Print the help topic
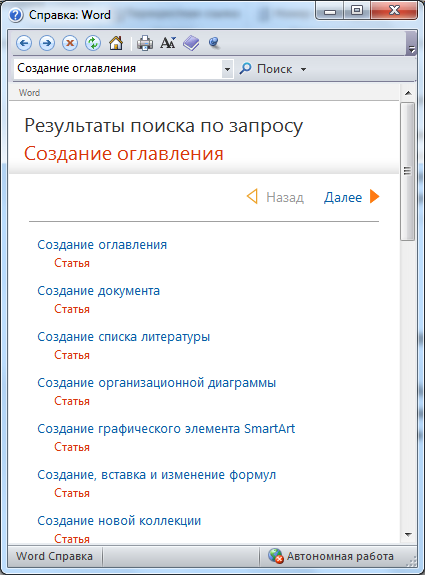This screenshot has width=425, height=575. 145,43
